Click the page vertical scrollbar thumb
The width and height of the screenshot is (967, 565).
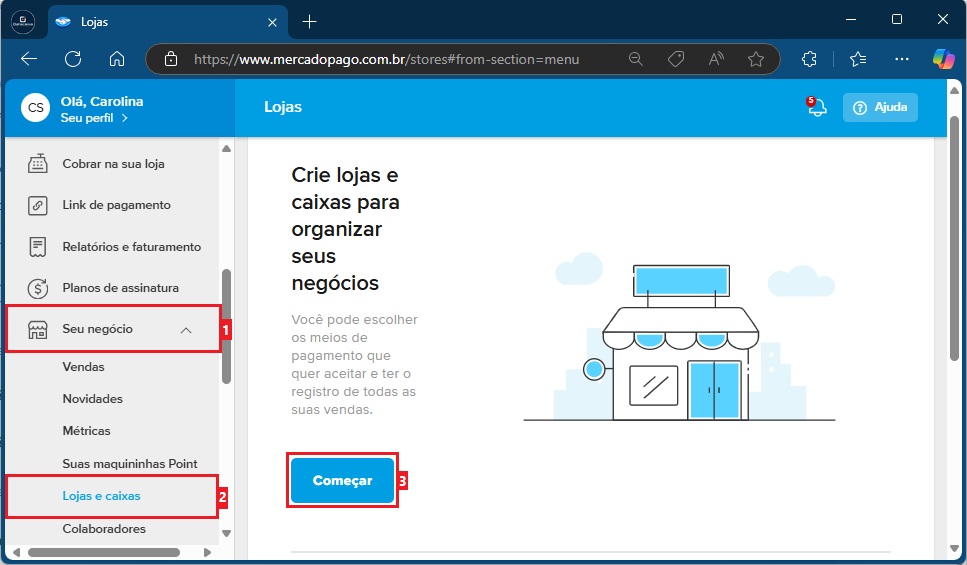click(x=955, y=239)
